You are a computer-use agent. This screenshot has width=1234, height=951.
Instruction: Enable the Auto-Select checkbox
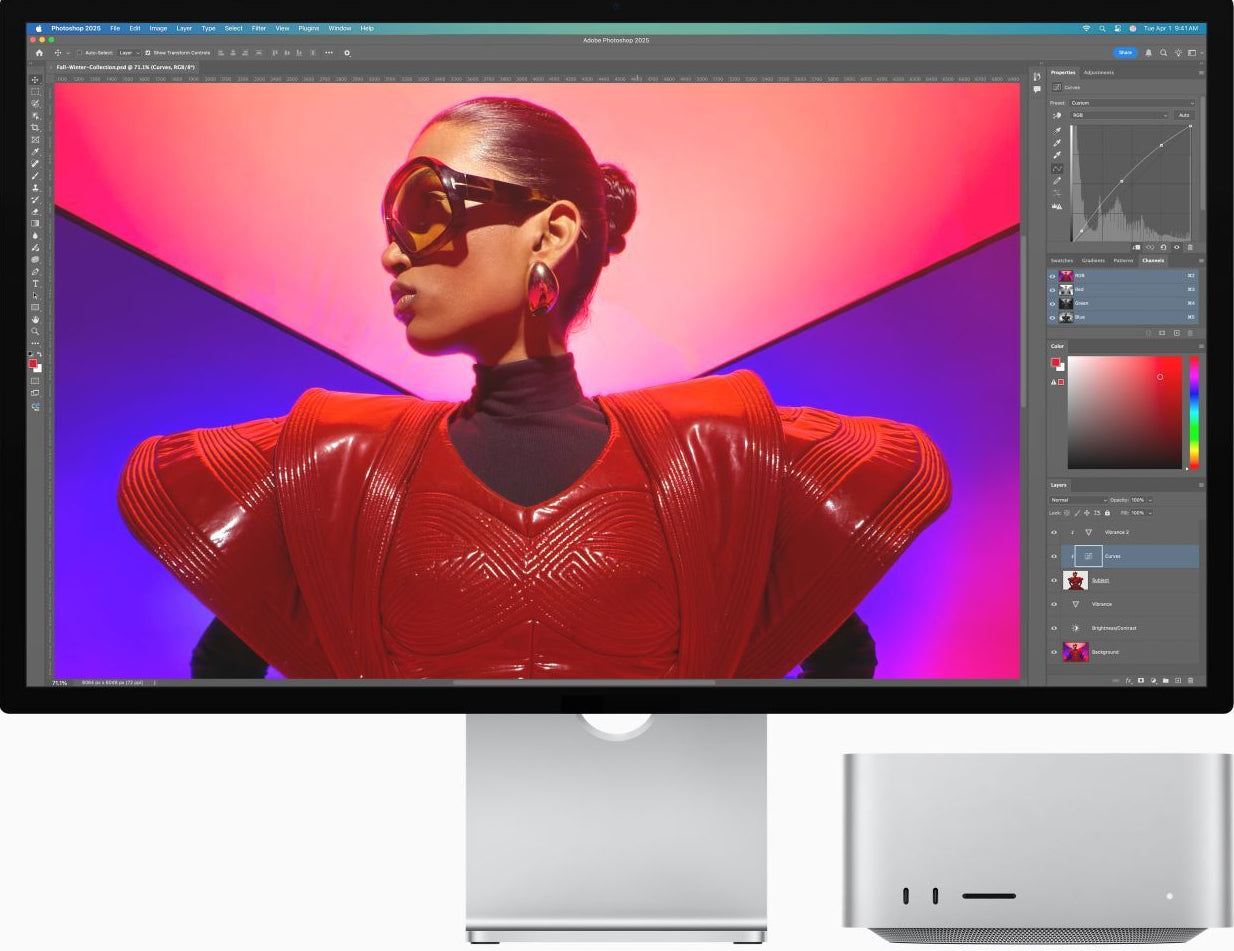click(79, 52)
